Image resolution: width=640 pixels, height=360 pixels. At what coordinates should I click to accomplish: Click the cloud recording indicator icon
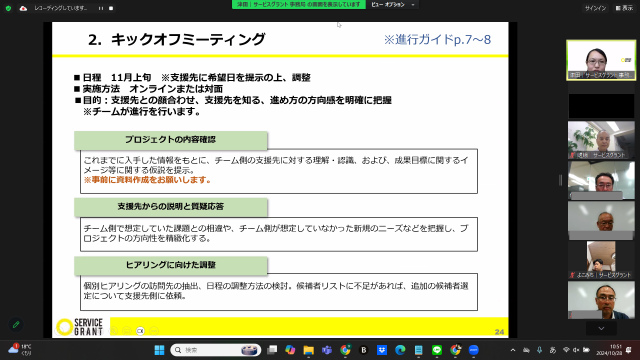[23, 8]
